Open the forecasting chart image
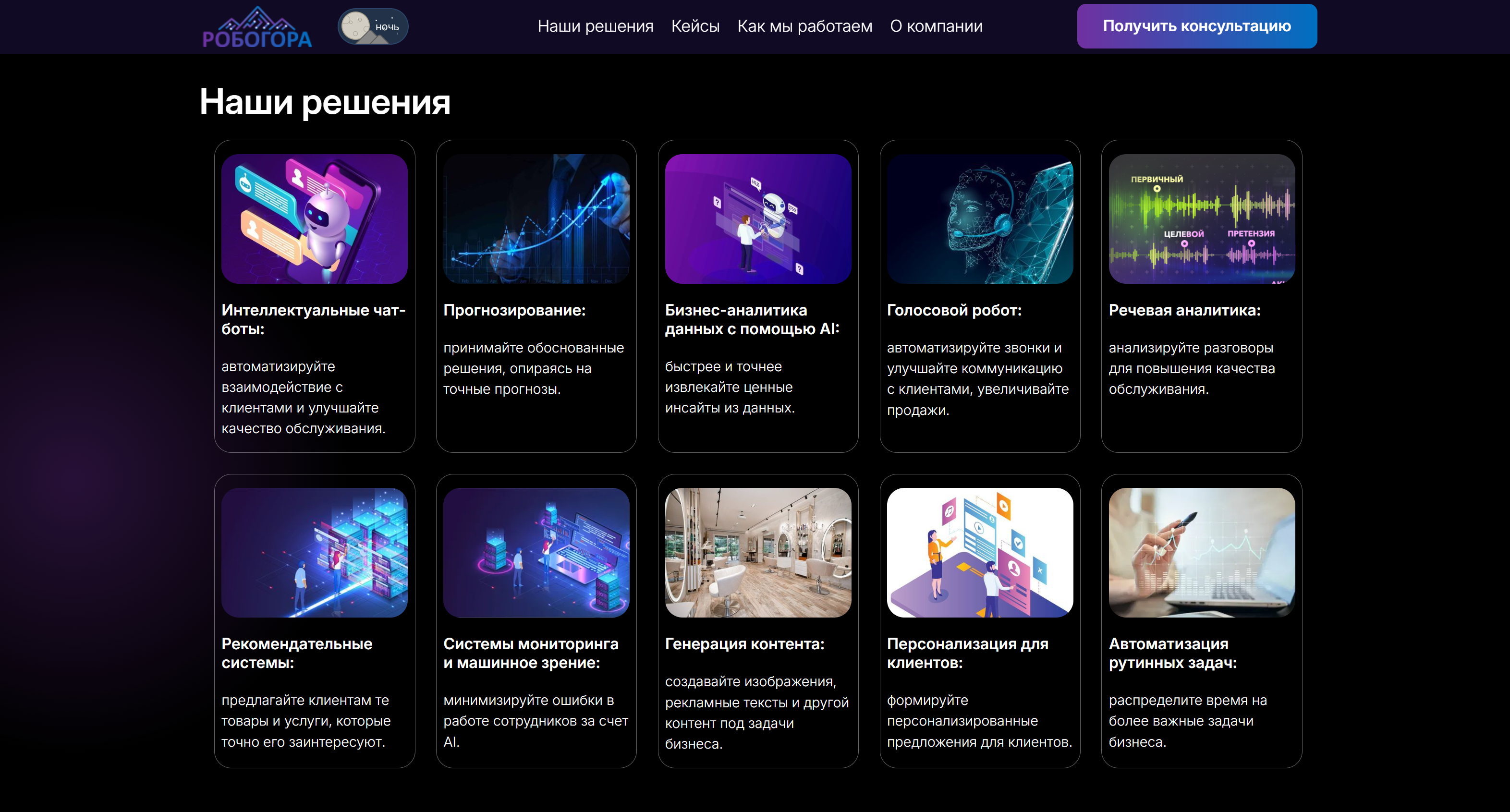Screen dimensions: 1510x812 [536, 219]
